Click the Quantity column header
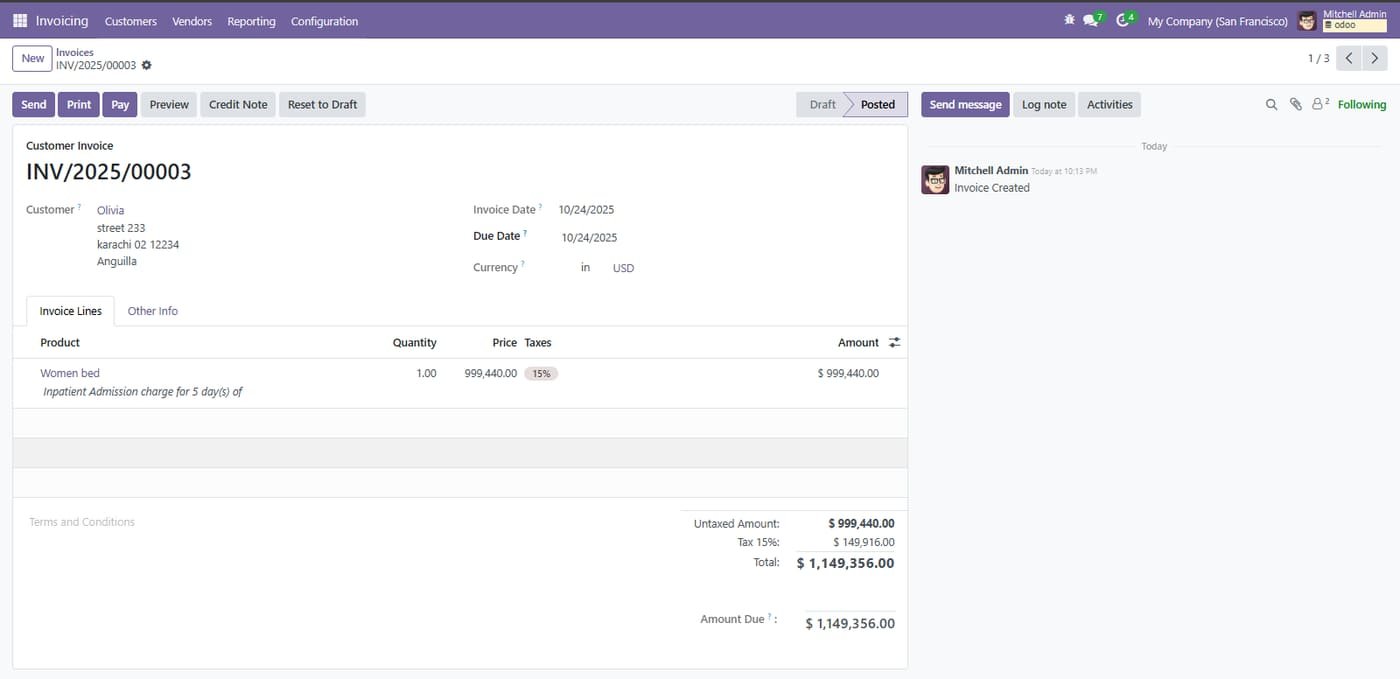 [414, 342]
